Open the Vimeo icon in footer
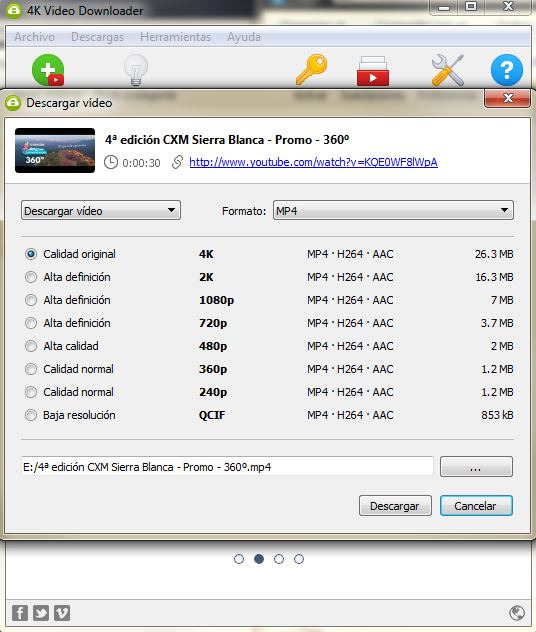Screen dimensions: 536x632 pos(62,613)
